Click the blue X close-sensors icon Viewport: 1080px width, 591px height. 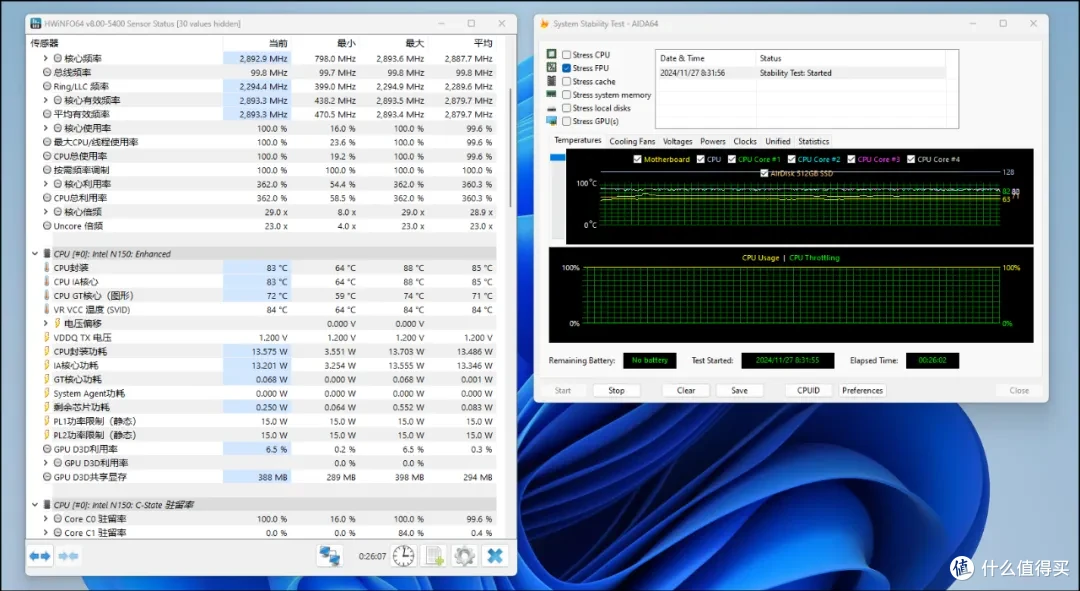[x=495, y=556]
